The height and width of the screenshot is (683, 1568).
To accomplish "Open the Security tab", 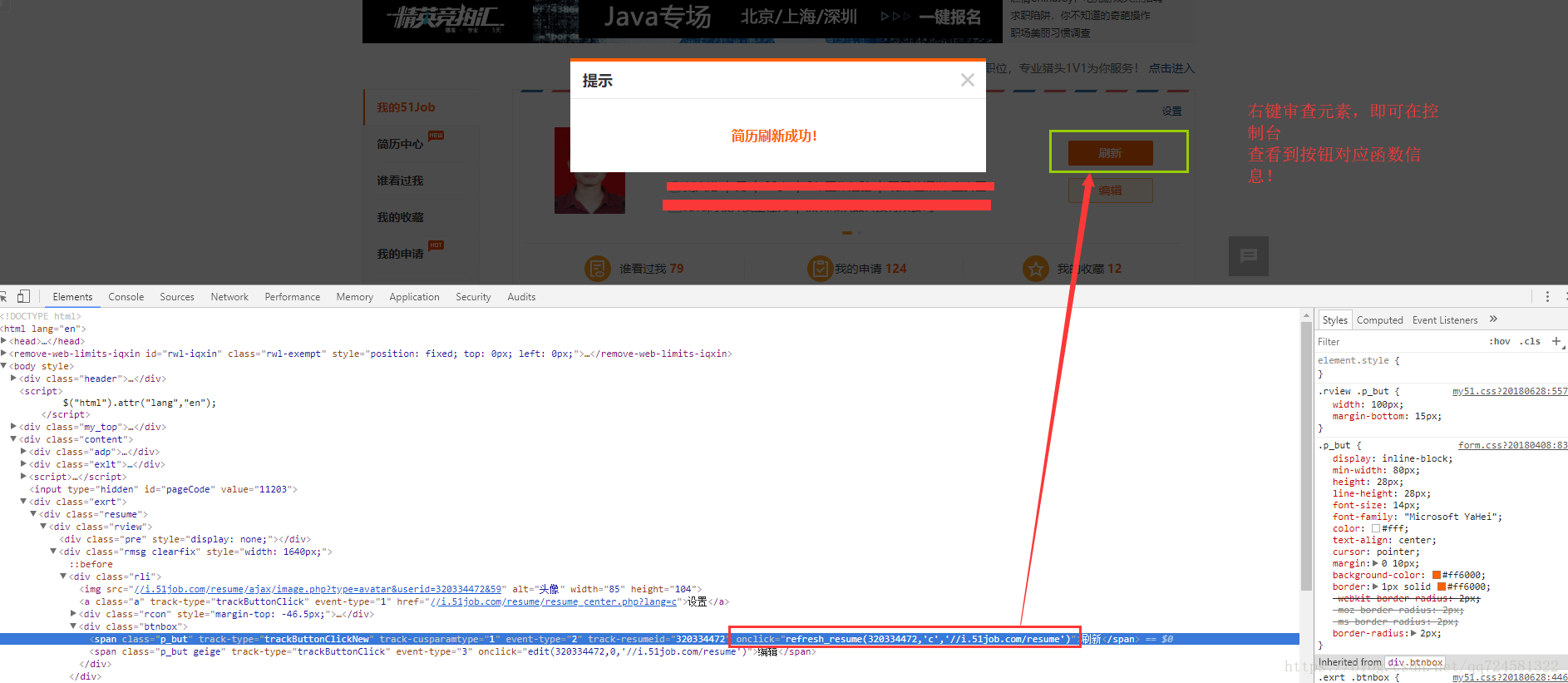I will pos(473,297).
